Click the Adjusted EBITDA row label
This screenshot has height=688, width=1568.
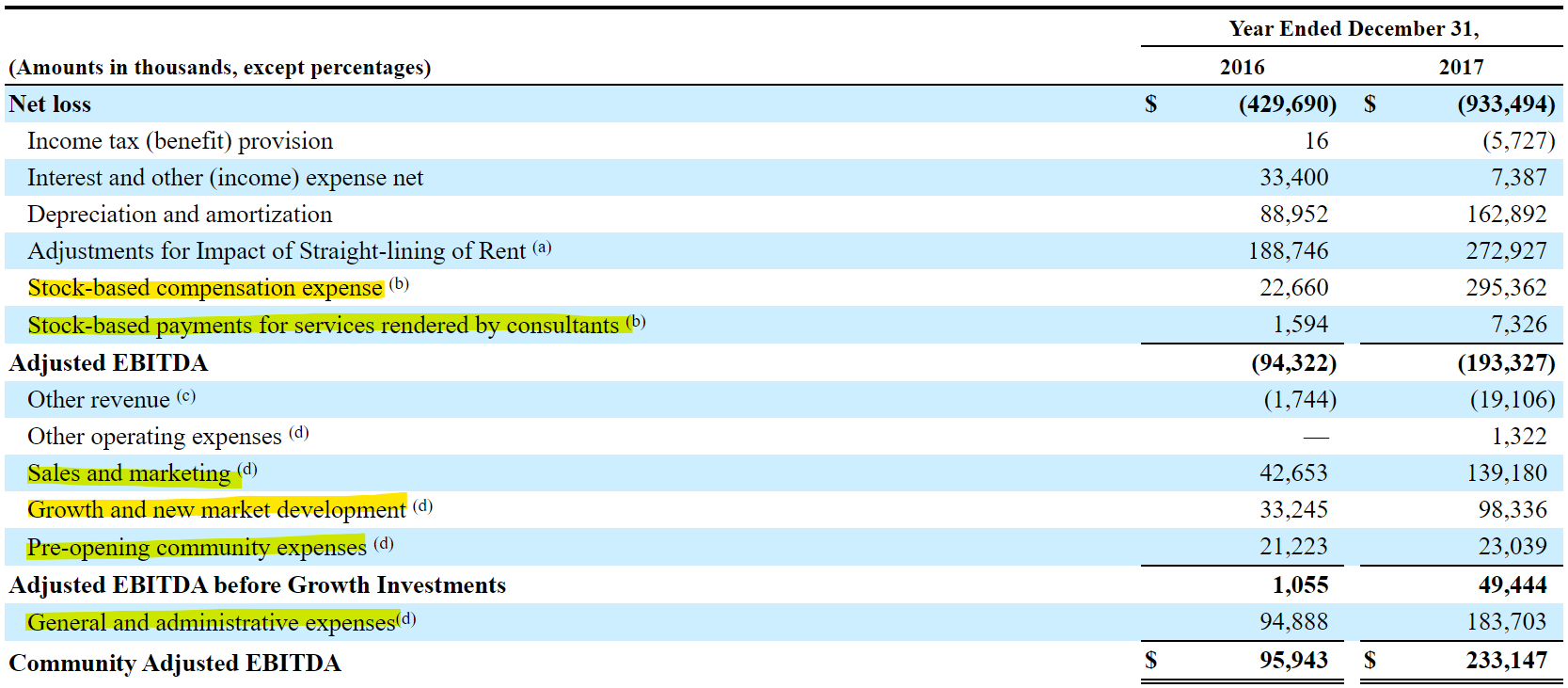click(x=108, y=363)
